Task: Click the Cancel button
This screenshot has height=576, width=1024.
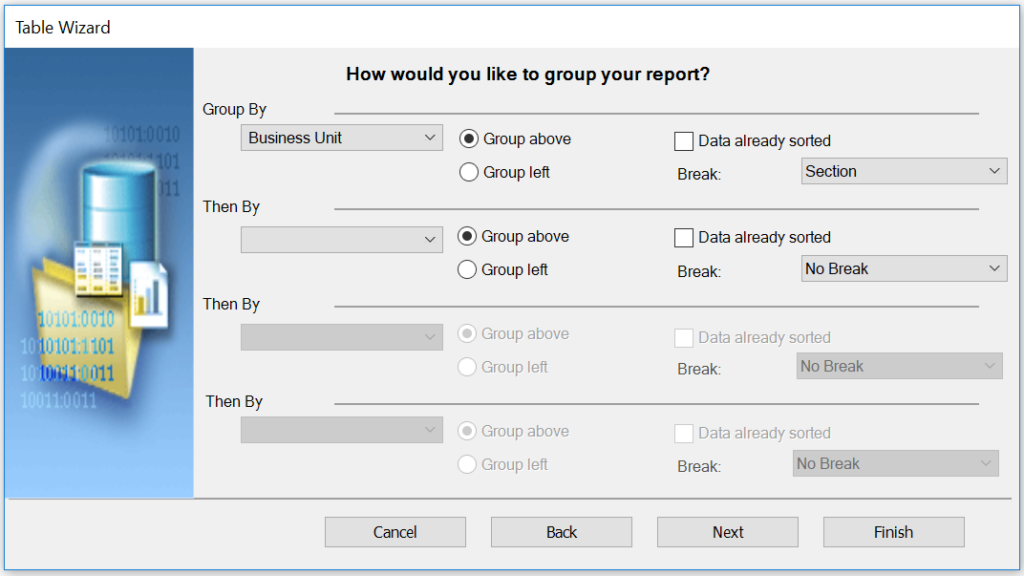Action: pyautogui.click(x=395, y=532)
